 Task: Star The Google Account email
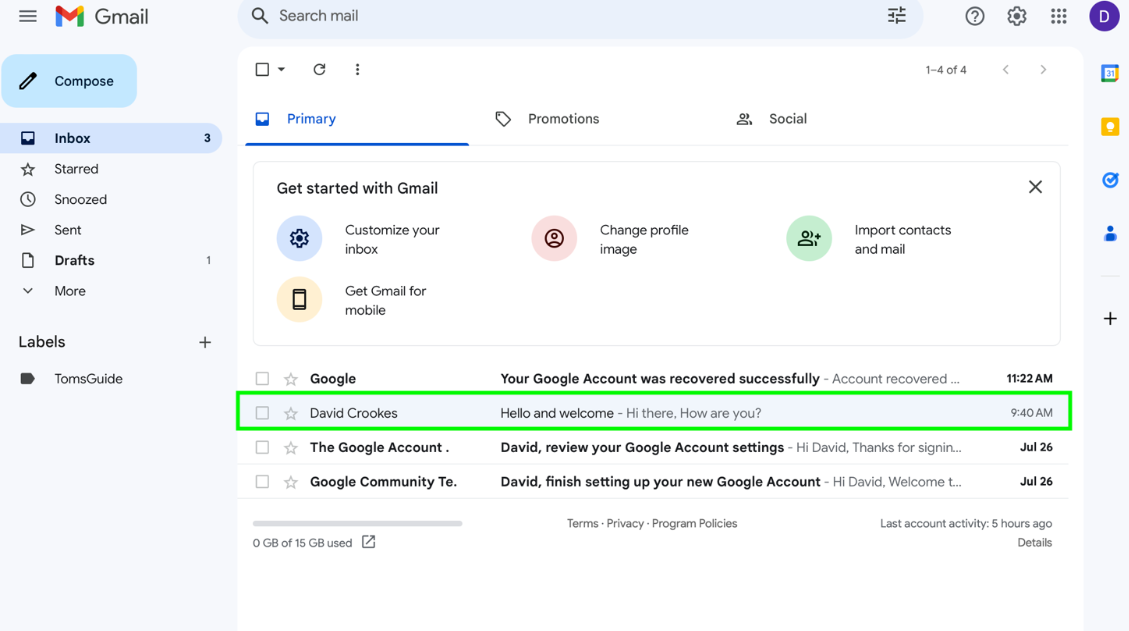pyautogui.click(x=291, y=447)
